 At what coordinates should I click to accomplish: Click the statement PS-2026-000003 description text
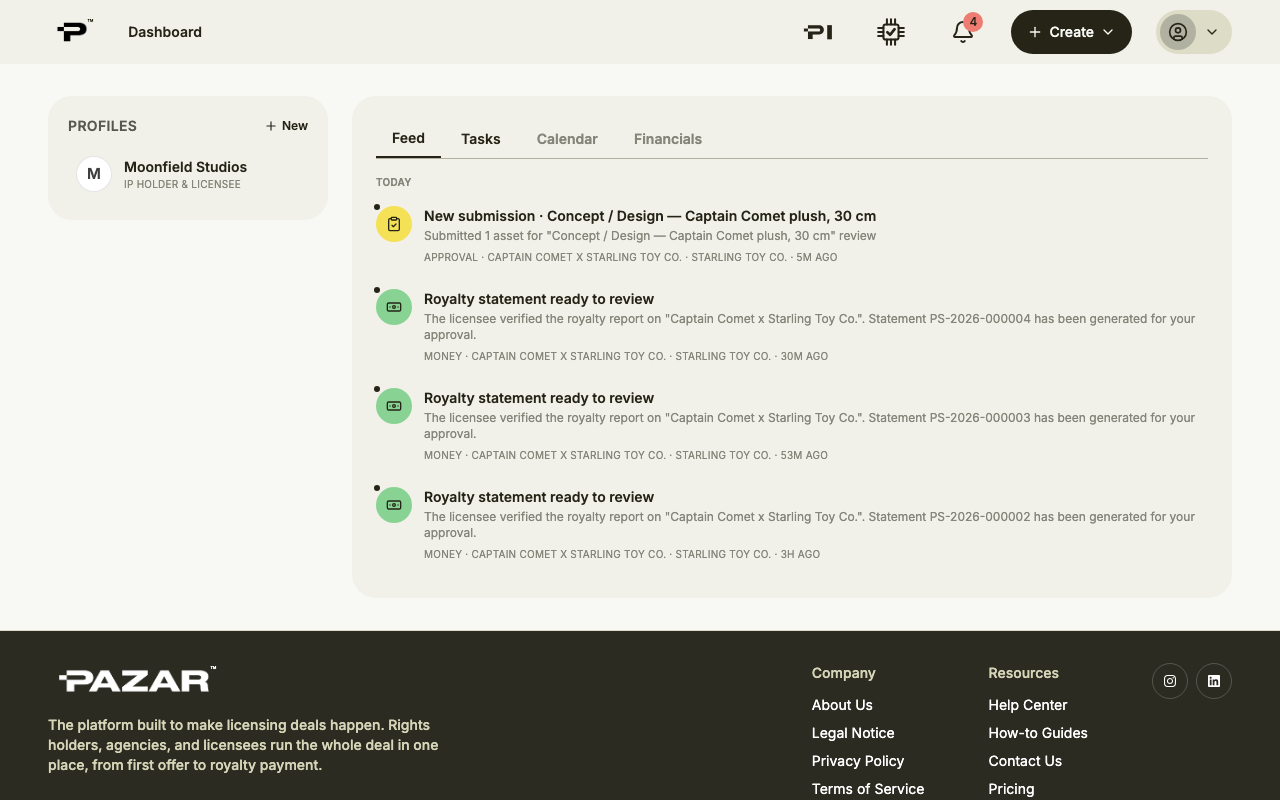point(810,426)
